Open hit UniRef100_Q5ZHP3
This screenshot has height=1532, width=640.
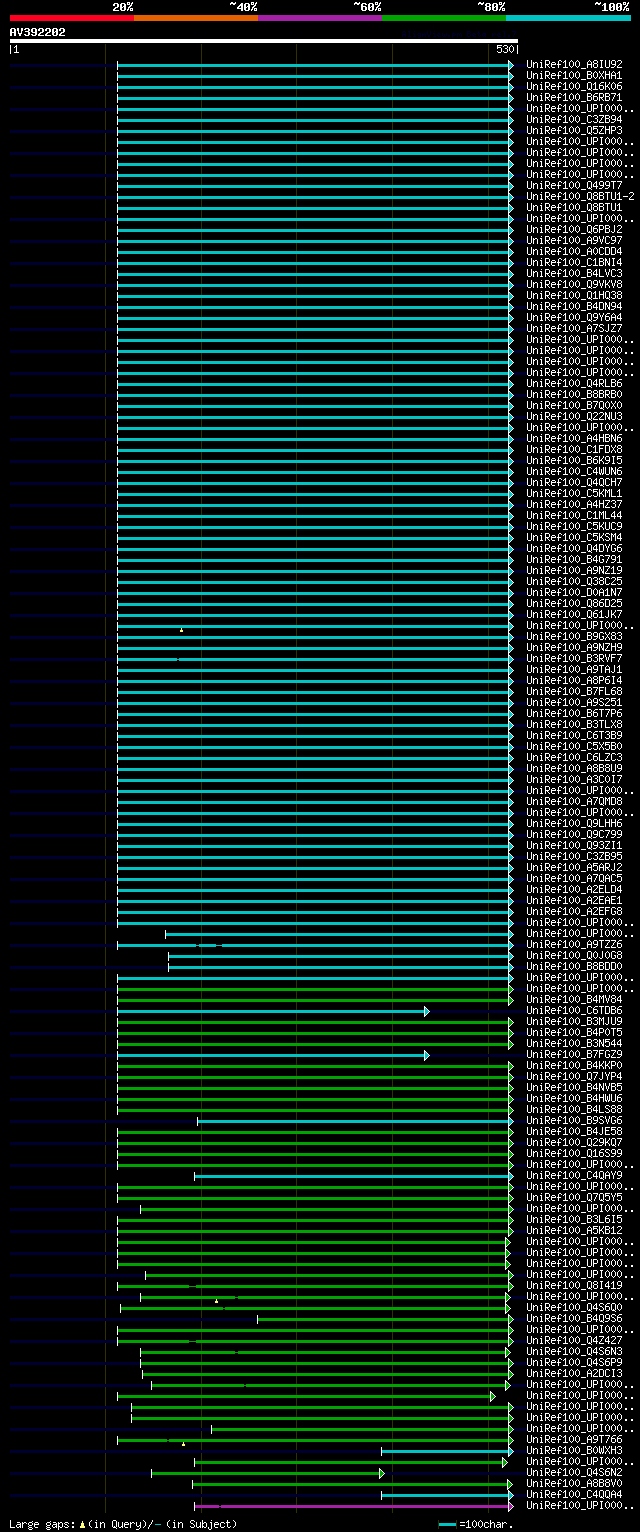pyautogui.click(x=574, y=130)
